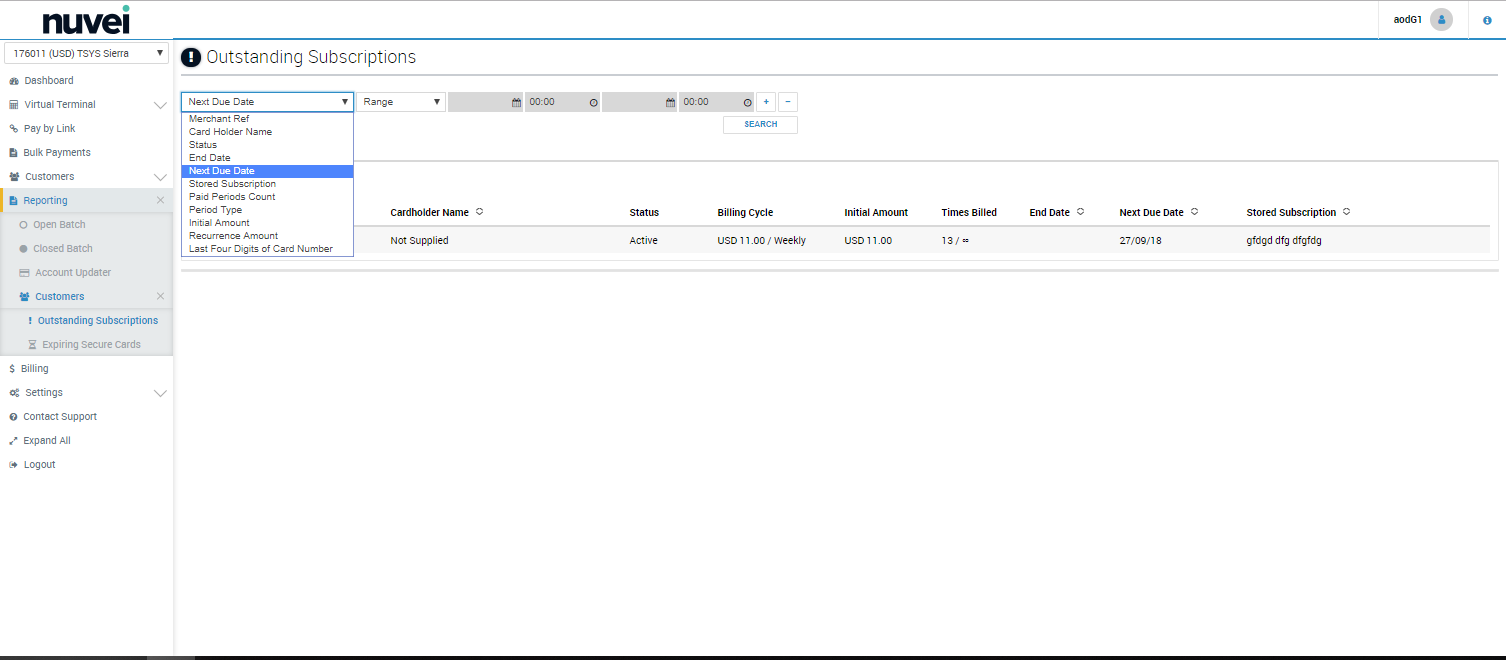Open the Range filter type dropdown
The height and width of the screenshot is (660, 1506).
coord(401,102)
